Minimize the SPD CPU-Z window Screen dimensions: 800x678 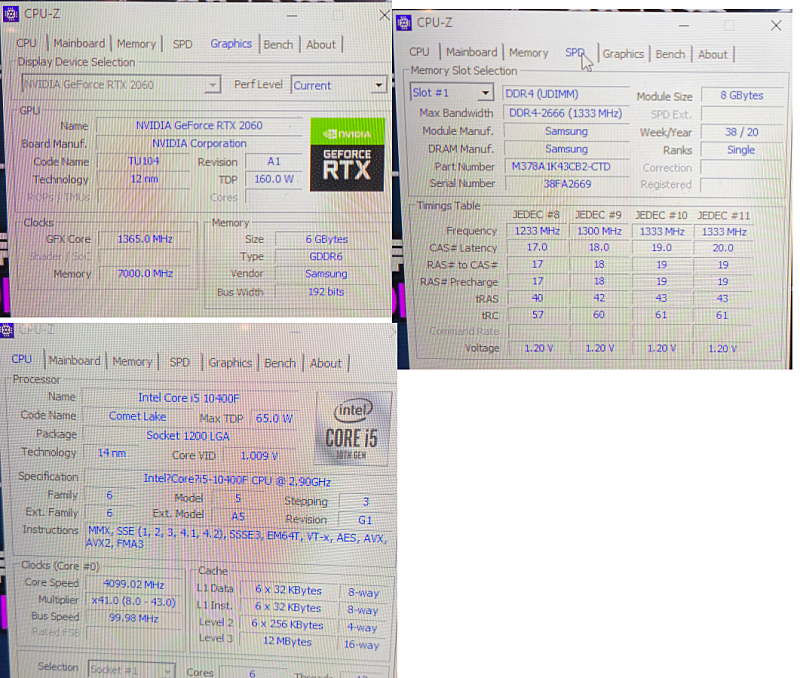coord(684,26)
